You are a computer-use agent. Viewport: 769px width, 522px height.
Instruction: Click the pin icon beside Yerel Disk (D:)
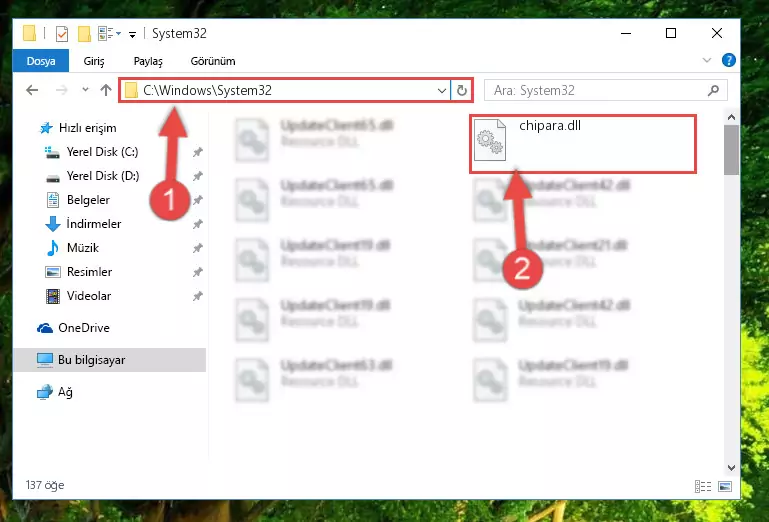198,176
